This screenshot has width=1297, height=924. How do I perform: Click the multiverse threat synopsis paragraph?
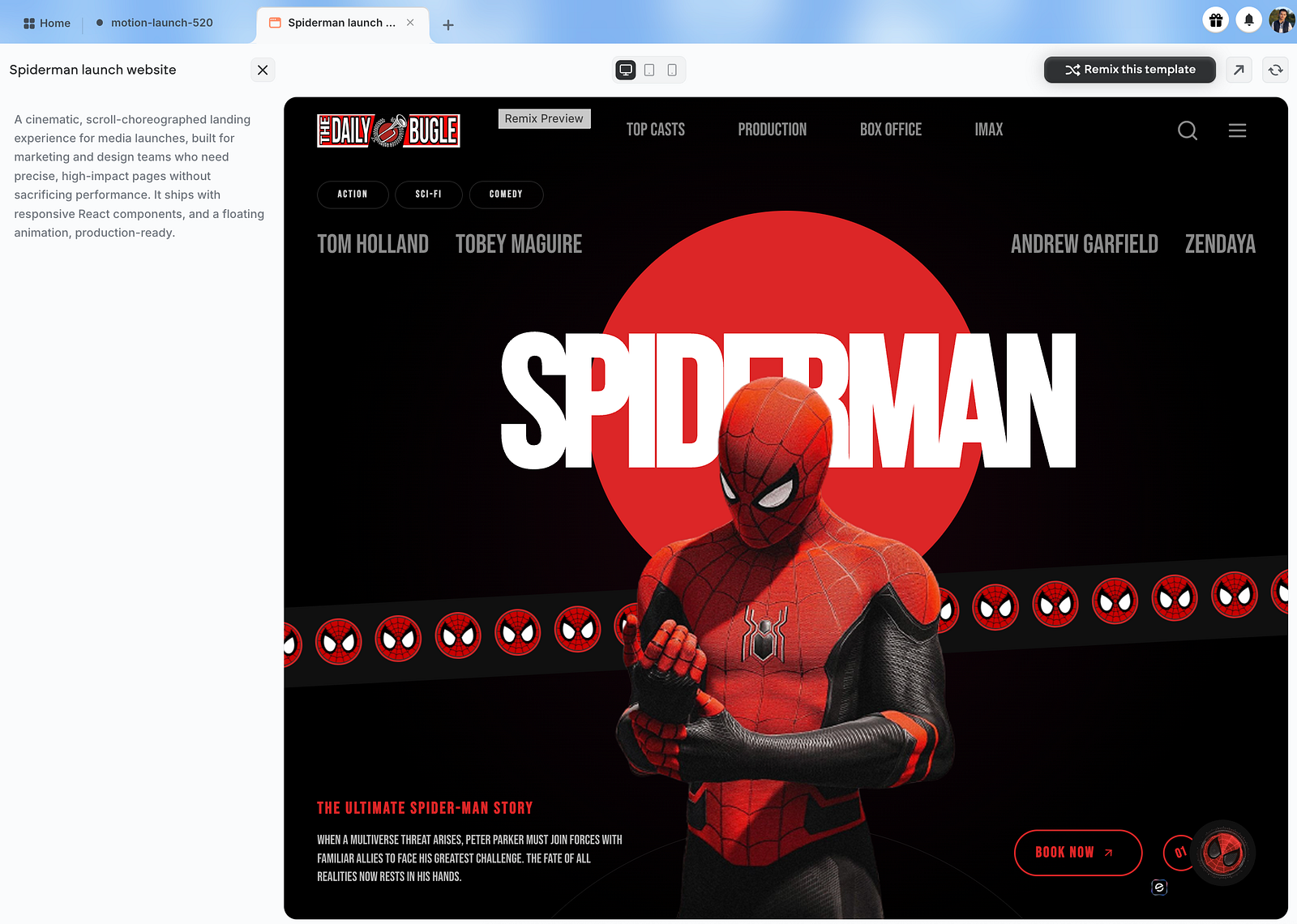[469, 858]
